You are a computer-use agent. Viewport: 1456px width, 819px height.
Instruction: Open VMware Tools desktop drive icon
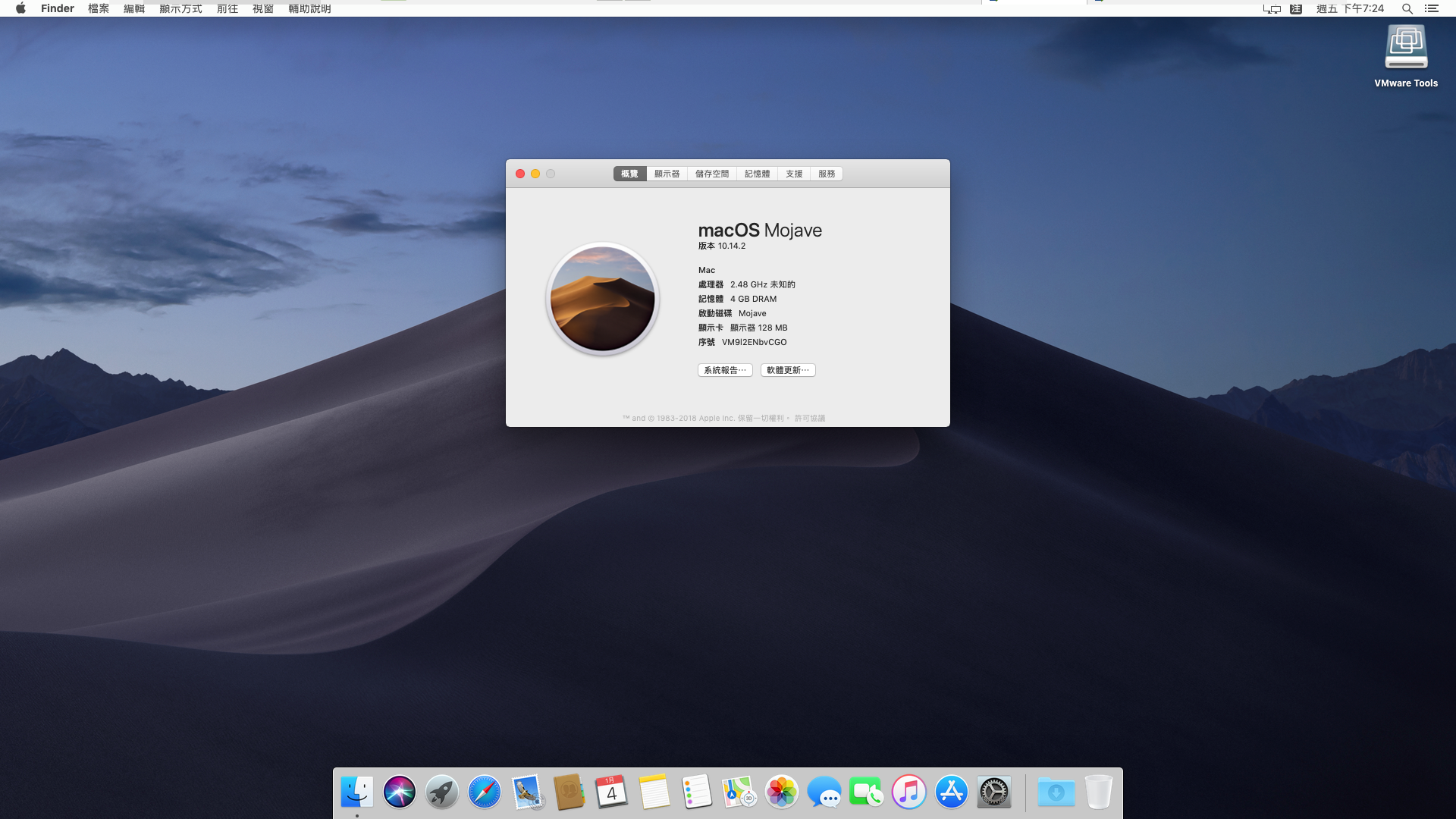pos(1406,48)
